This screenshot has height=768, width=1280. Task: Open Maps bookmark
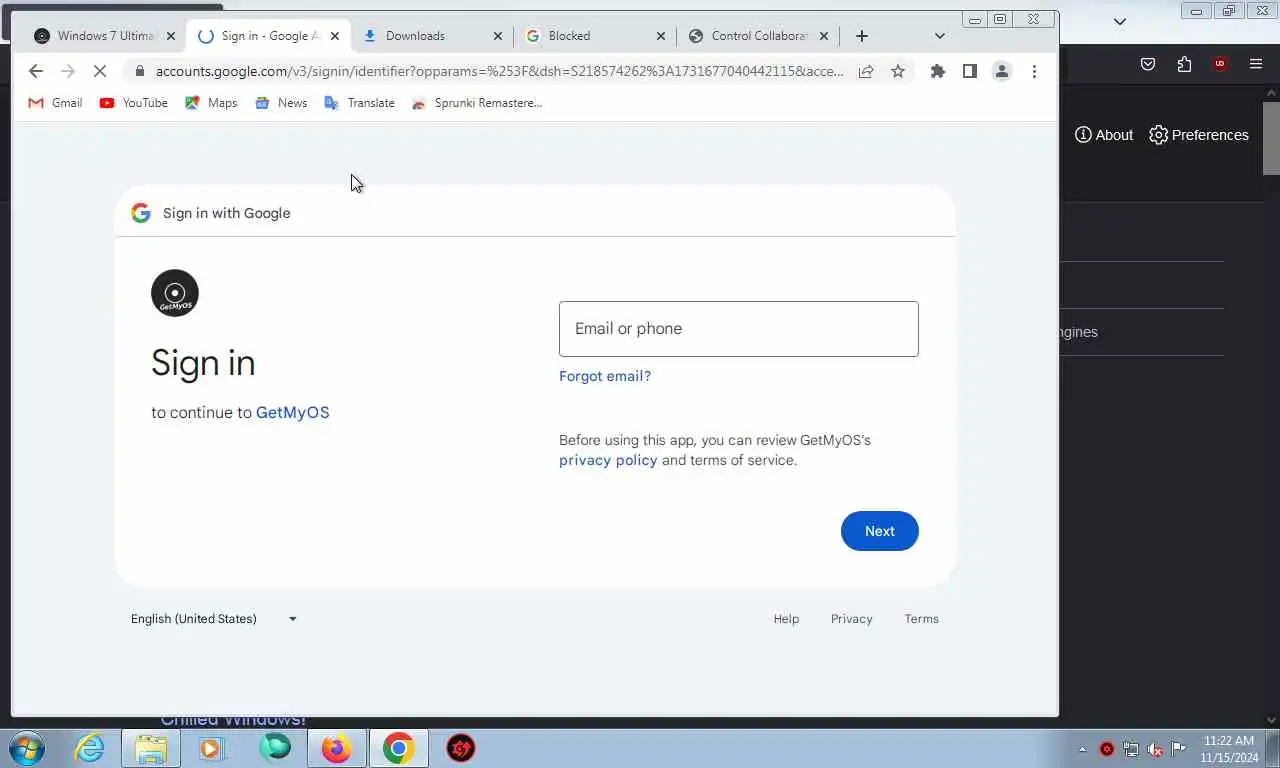(211, 103)
